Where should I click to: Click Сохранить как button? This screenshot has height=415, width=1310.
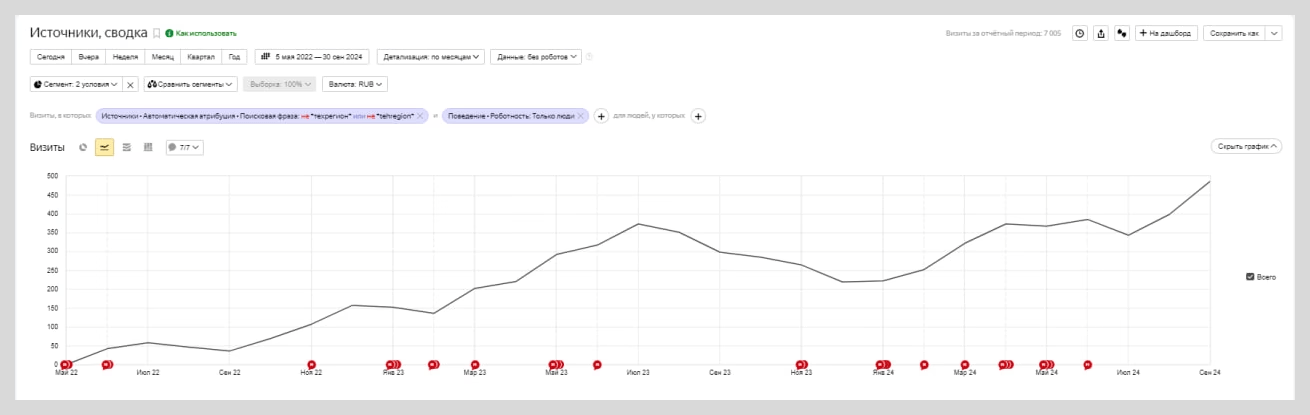[x=1234, y=33]
